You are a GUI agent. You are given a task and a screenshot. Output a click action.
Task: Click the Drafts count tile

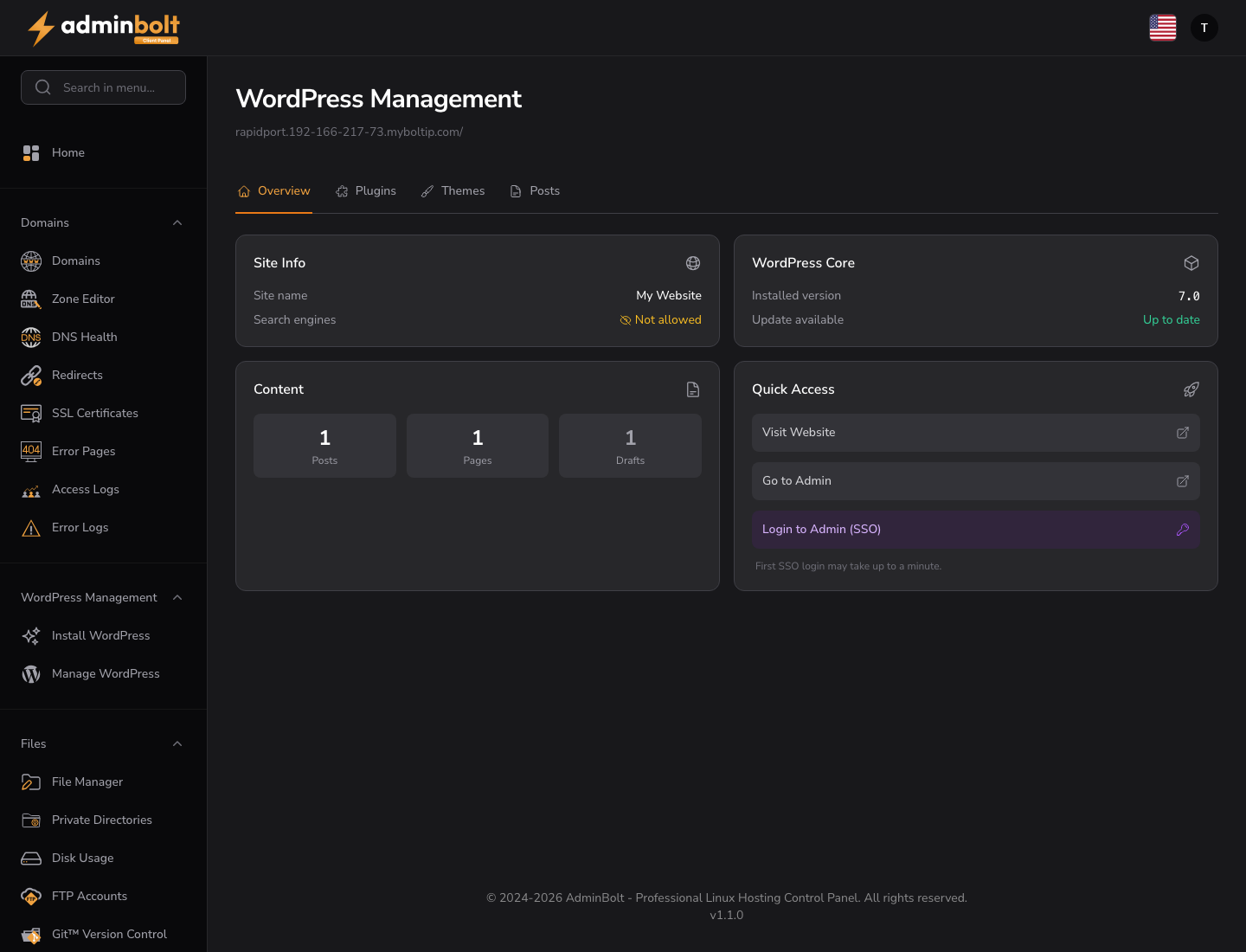pyautogui.click(x=630, y=446)
